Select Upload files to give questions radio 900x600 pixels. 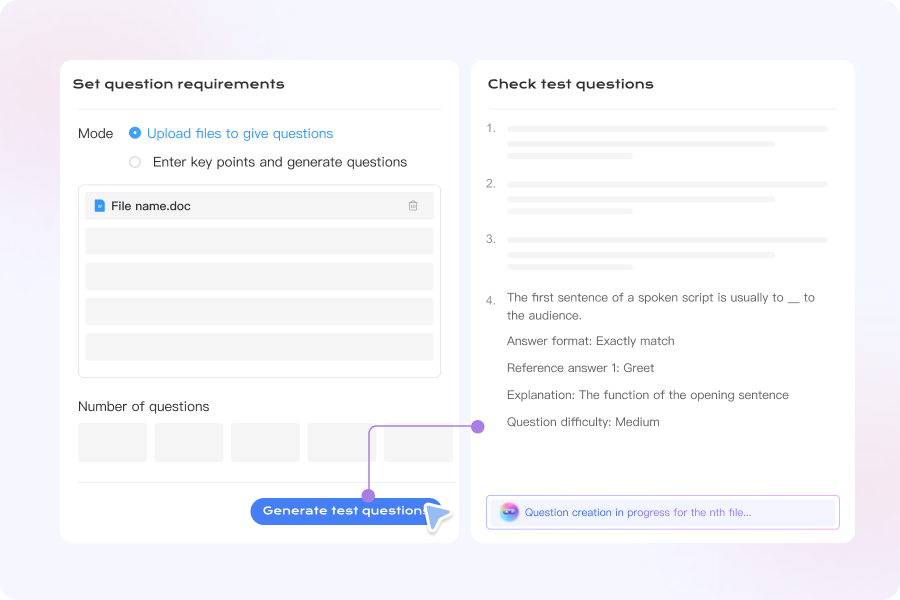[x=135, y=133]
